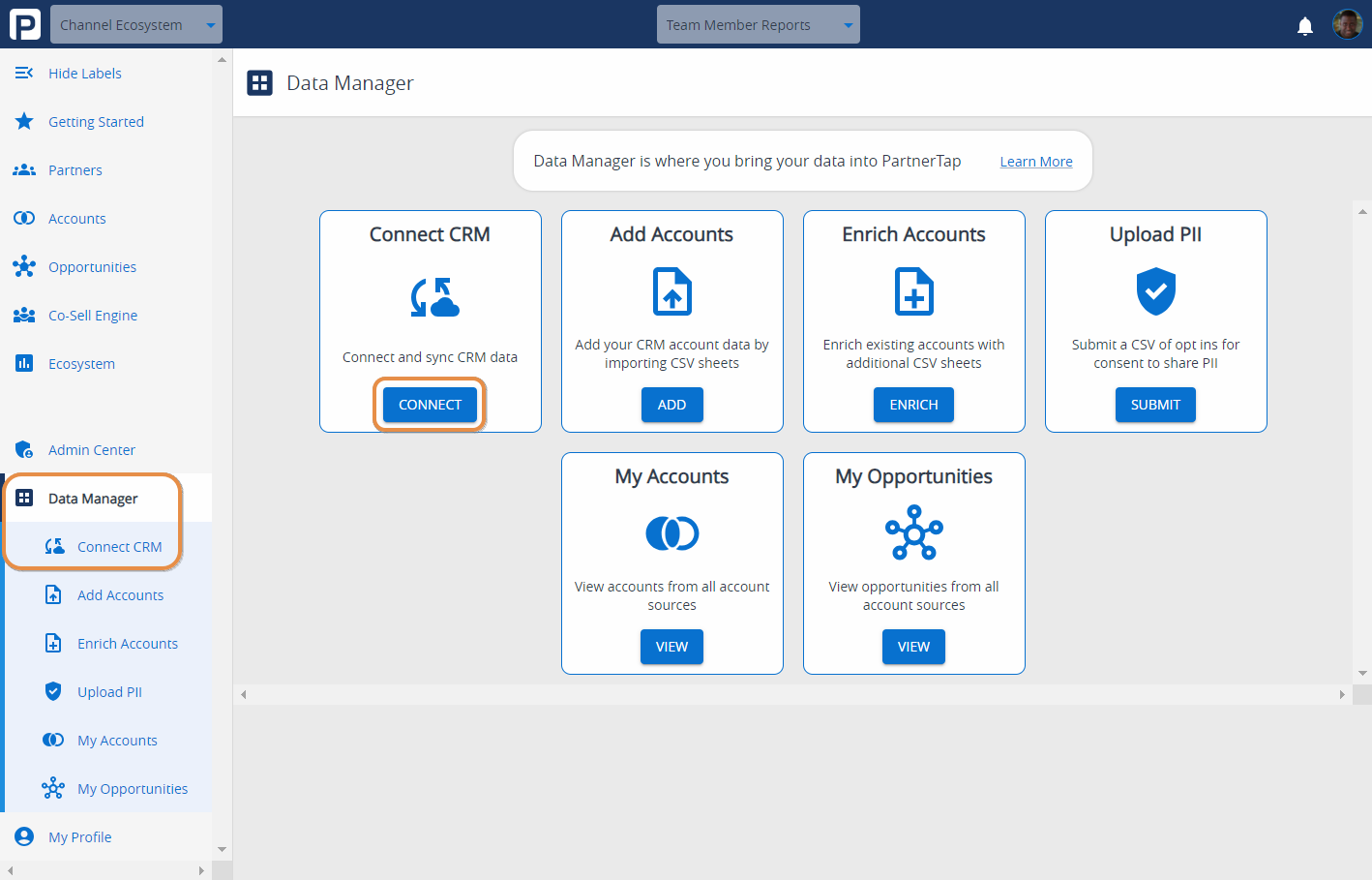Open the Channel Ecosystem dropdown
The height and width of the screenshot is (880, 1372).
(136, 24)
